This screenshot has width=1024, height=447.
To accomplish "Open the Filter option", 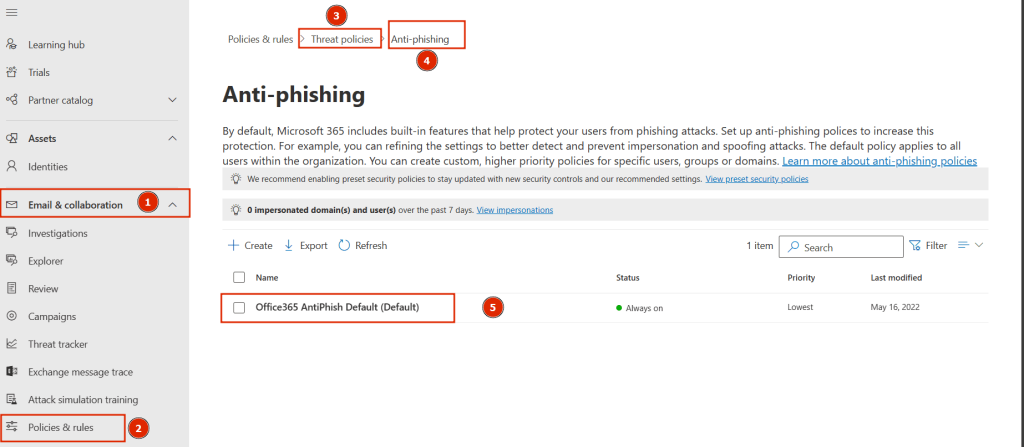I will point(927,245).
